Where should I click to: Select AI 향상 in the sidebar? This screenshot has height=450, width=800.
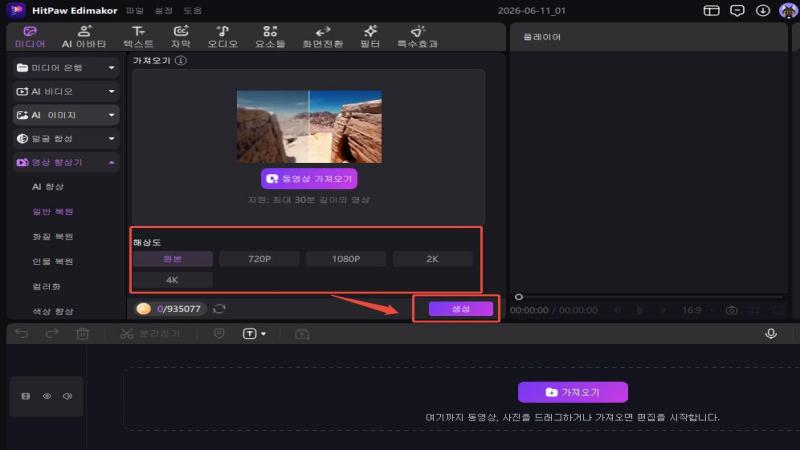[x=48, y=187]
